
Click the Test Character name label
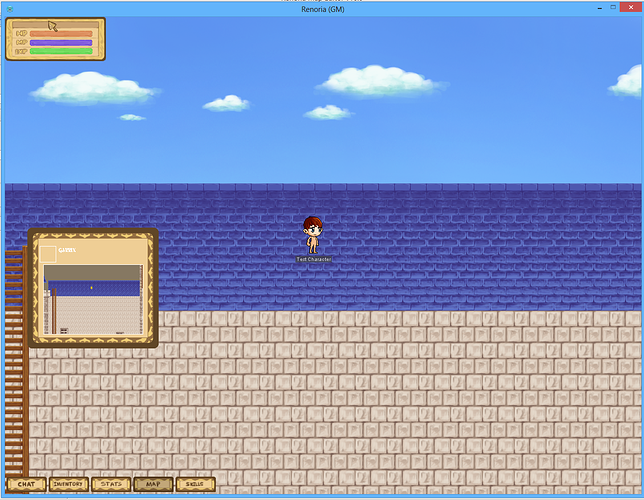313,259
